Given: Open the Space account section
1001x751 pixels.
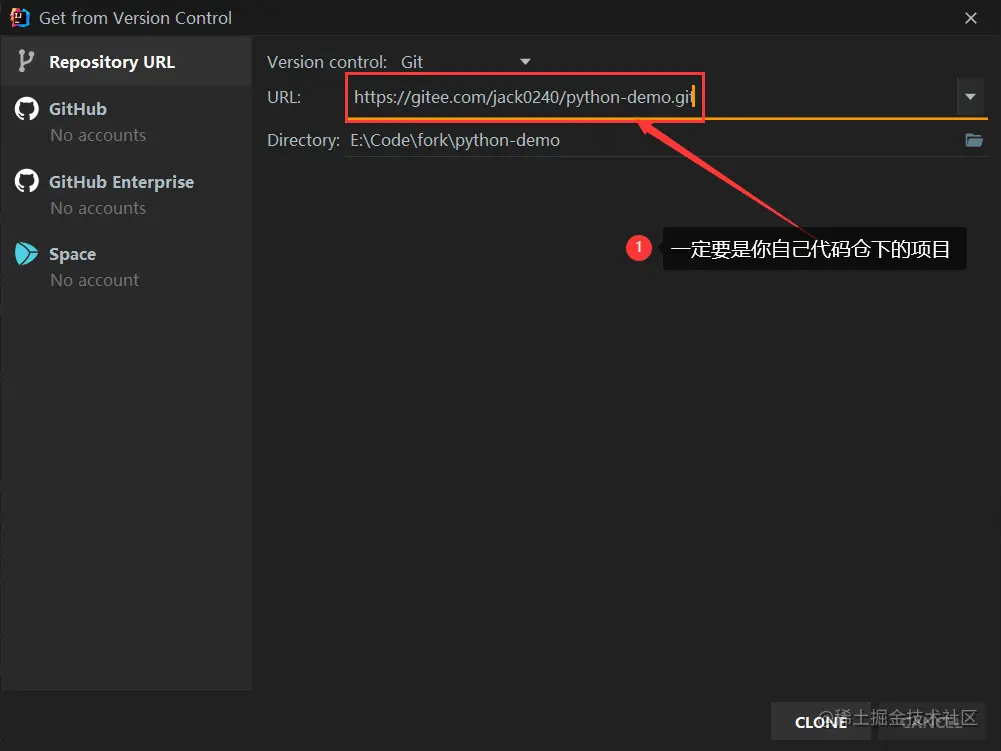Looking at the screenshot, I should point(126,266).
